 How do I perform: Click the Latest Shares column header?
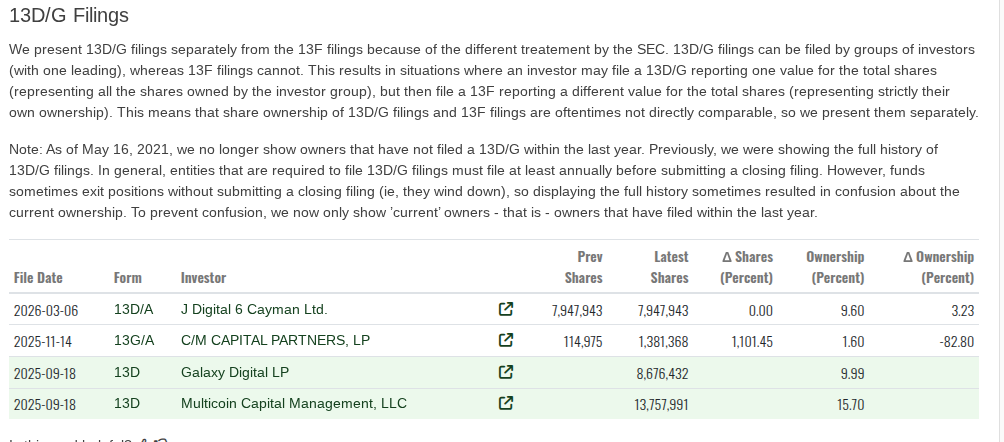[x=670, y=268]
